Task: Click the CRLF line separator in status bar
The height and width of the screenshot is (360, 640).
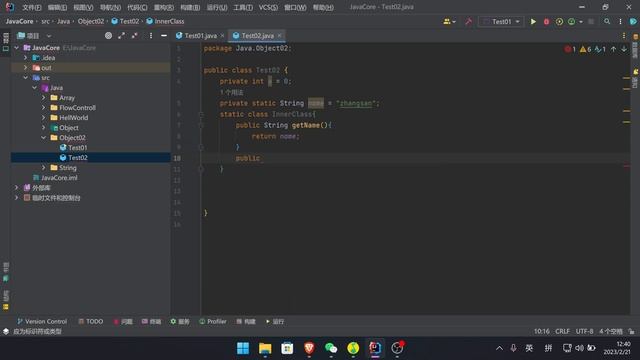Action: [562, 331]
